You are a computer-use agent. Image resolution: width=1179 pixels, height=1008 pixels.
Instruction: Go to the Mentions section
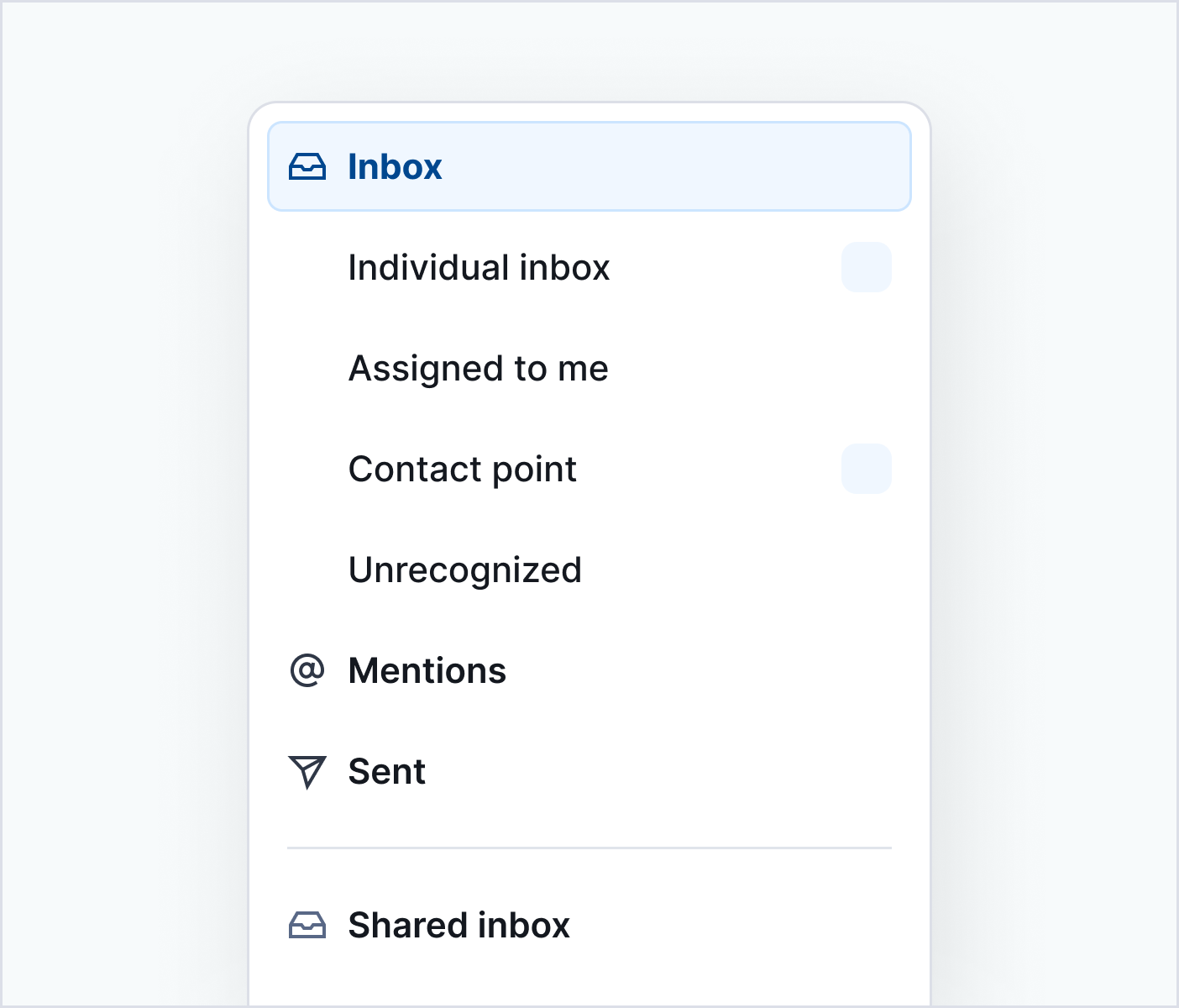427,671
